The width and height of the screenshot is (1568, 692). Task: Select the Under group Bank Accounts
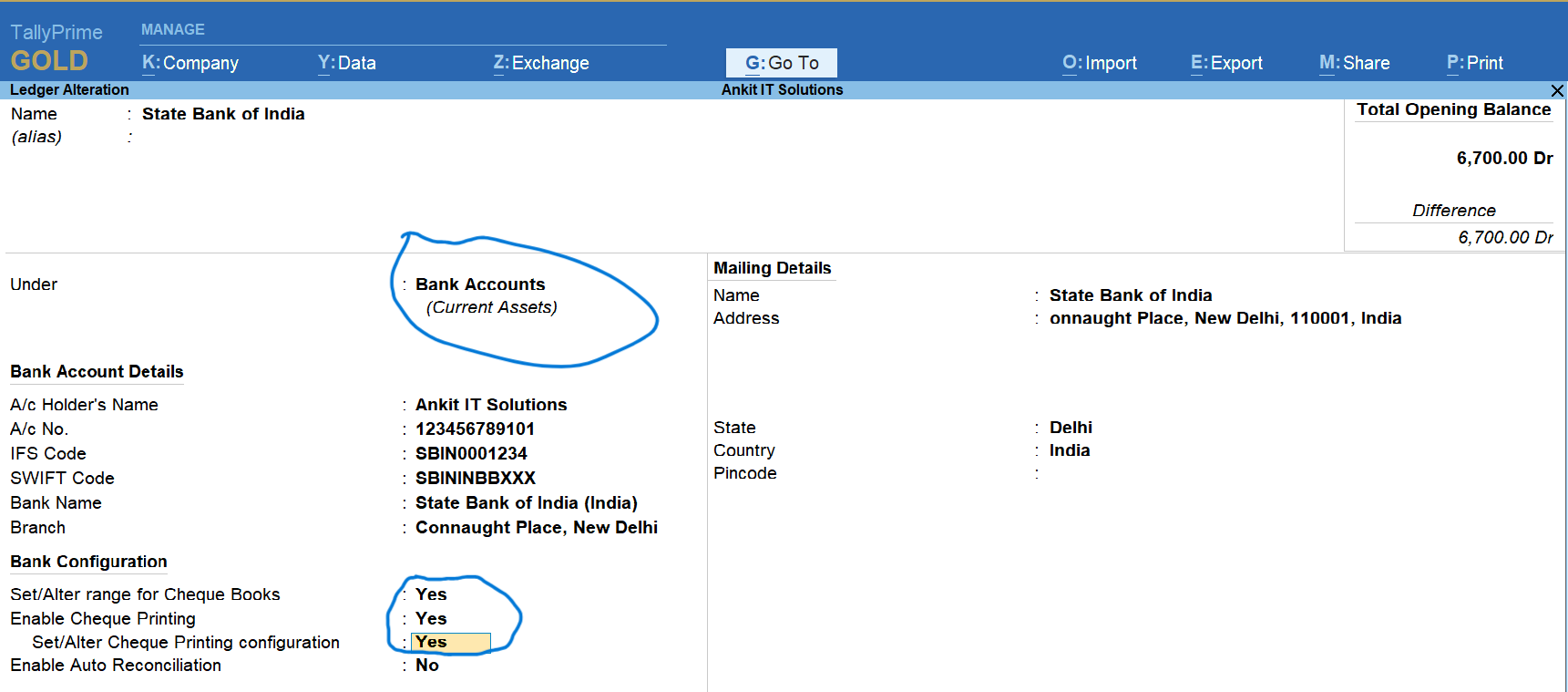pos(480,284)
